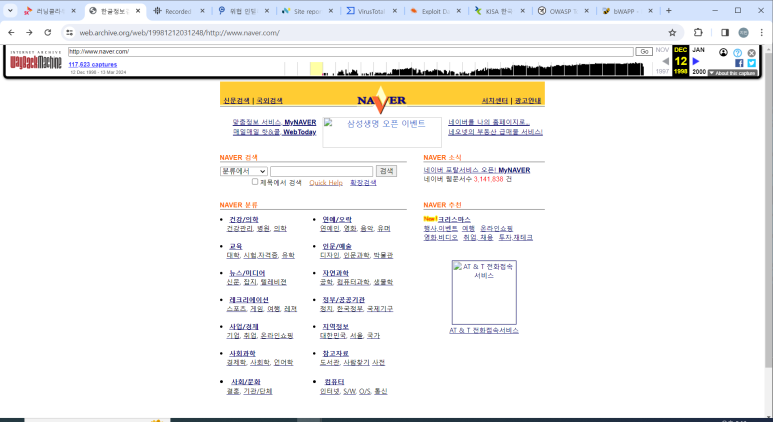Go back with the browser back arrow

click(x=11, y=33)
